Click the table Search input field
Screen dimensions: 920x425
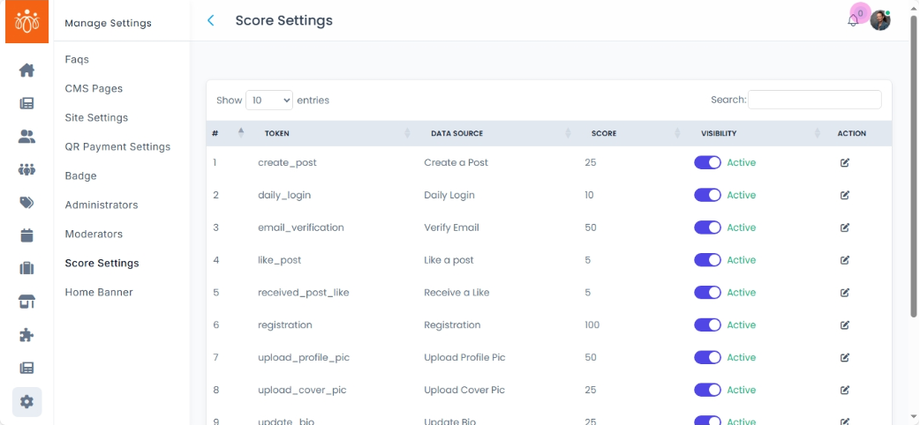(814, 100)
